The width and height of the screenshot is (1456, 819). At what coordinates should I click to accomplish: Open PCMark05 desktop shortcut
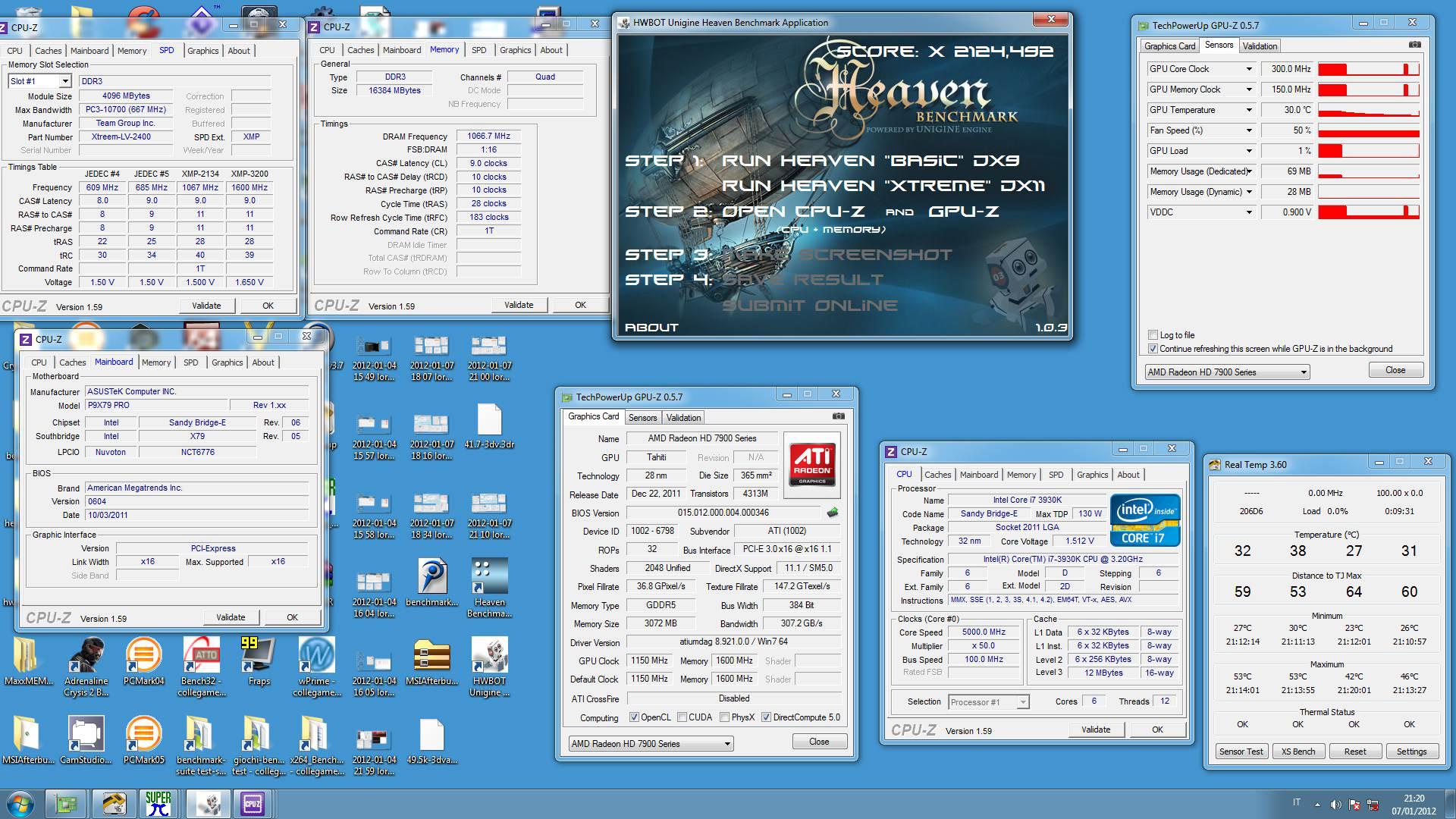(143, 739)
